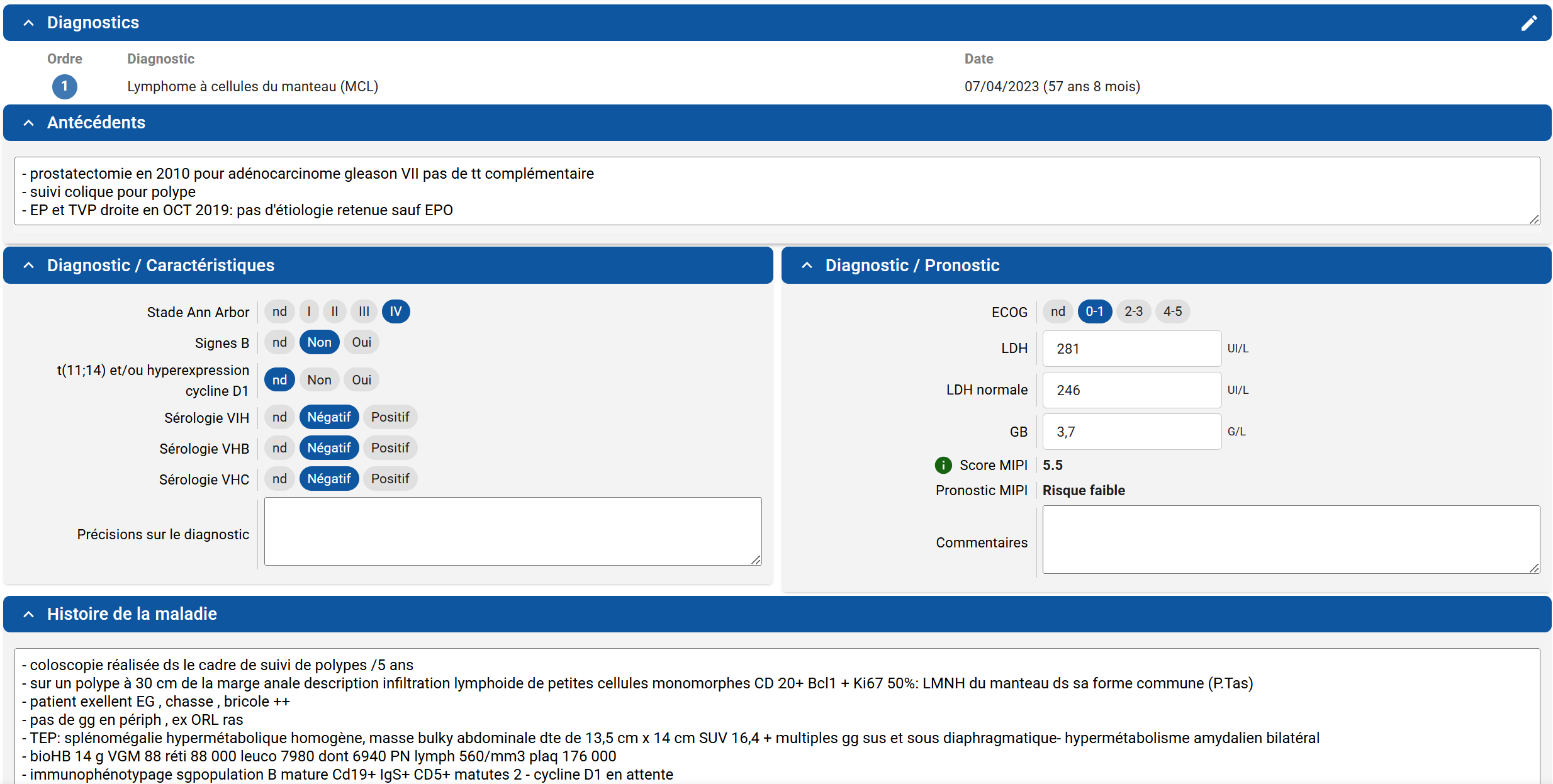Click the GB value input field
This screenshot has width=1553, height=784.
coord(1131,432)
